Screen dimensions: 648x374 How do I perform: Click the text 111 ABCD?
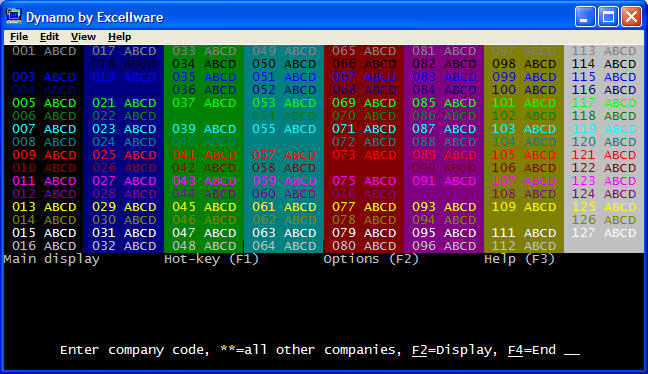click(524, 233)
